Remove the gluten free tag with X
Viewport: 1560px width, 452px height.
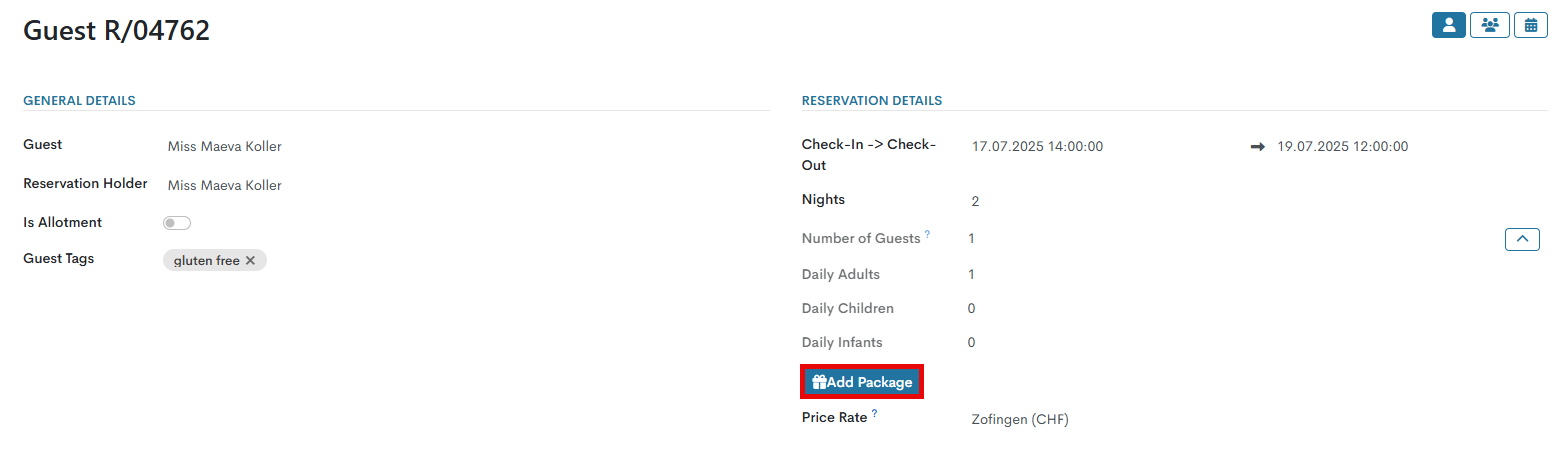point(250,260)
